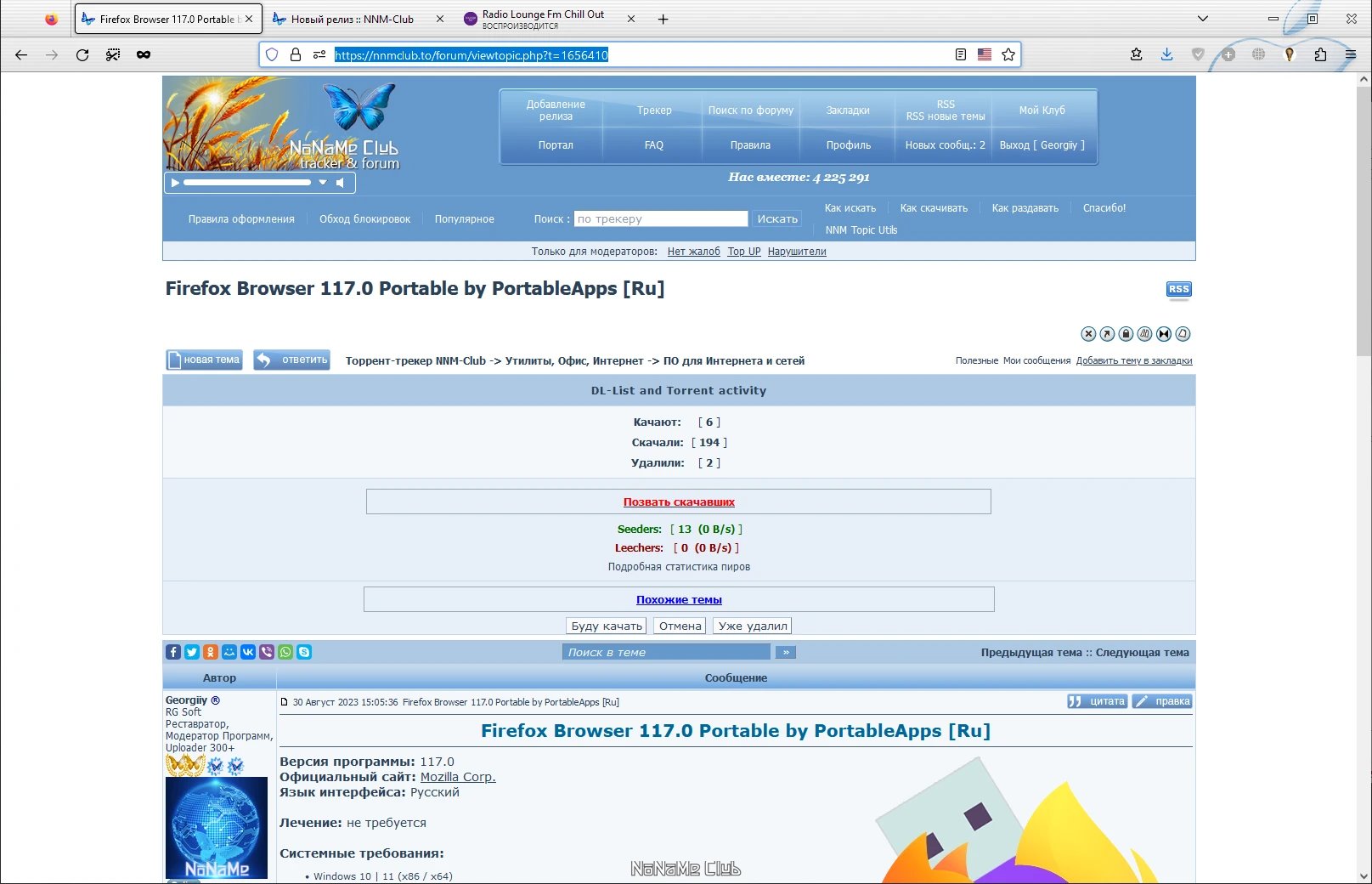The image size is (1372, 884).
Task: Expand the radio player station dropdown
Action: pos(323,182)
